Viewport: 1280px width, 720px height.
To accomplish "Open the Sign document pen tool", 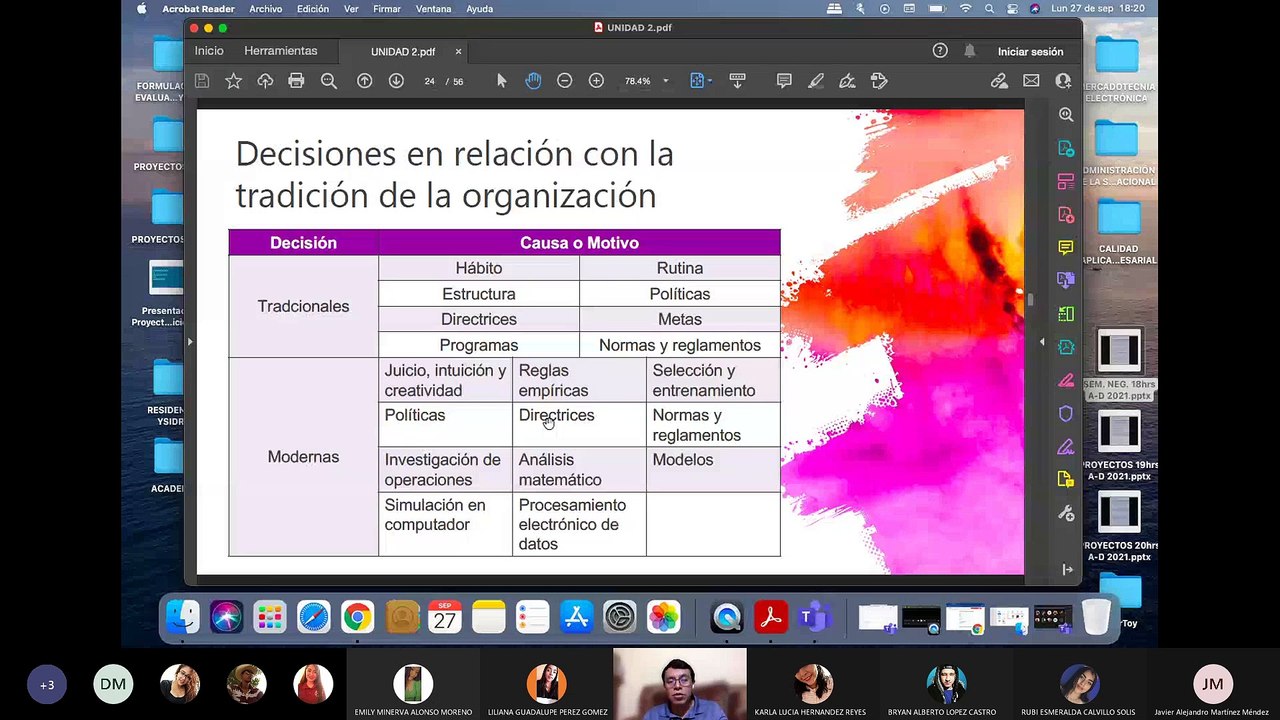I will click(847, 81).
